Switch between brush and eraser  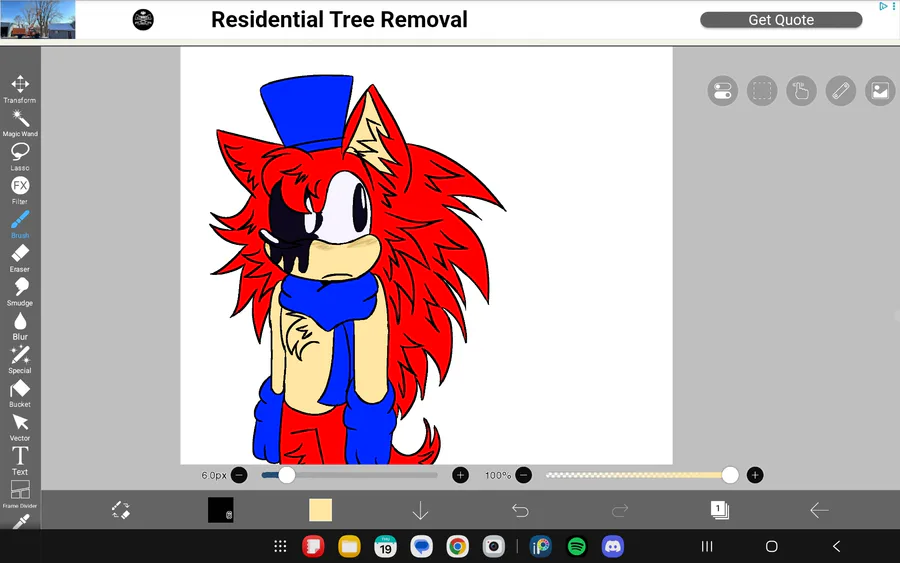coord(121,510)
